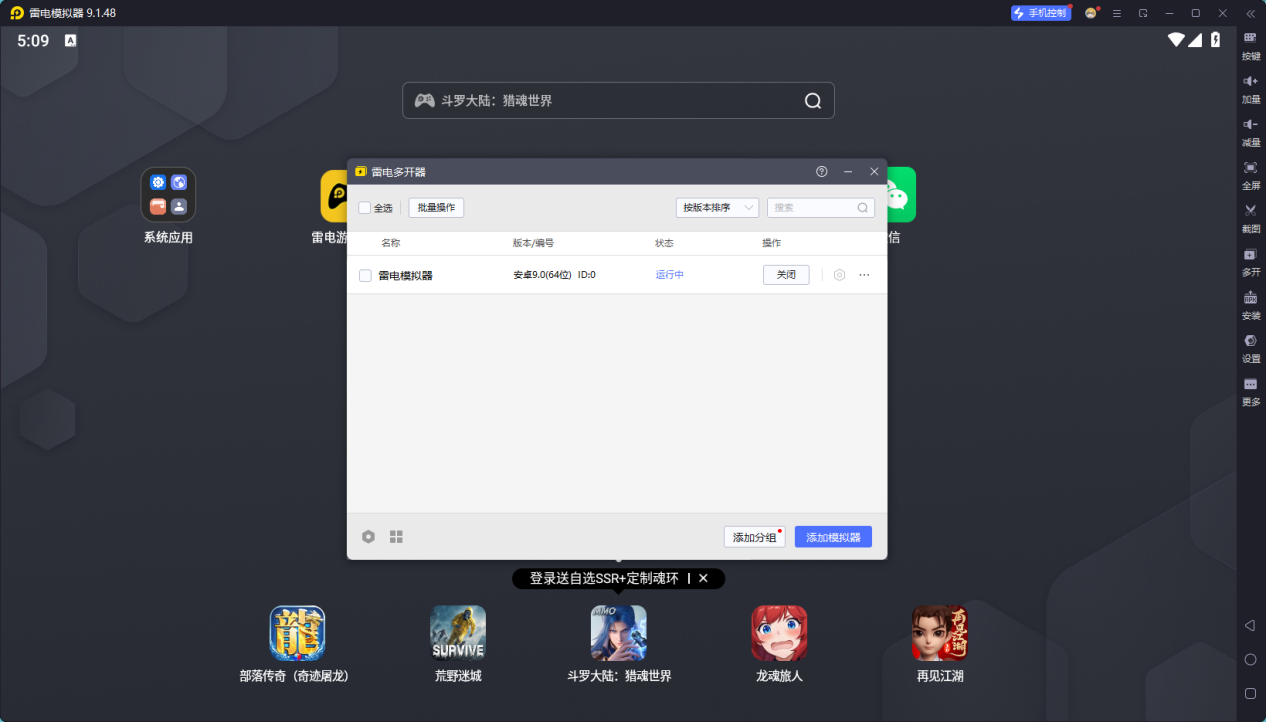Click the blue 添加模拟器 button
The width and height of the screenshot is (1266, 722).
[833, 537]
